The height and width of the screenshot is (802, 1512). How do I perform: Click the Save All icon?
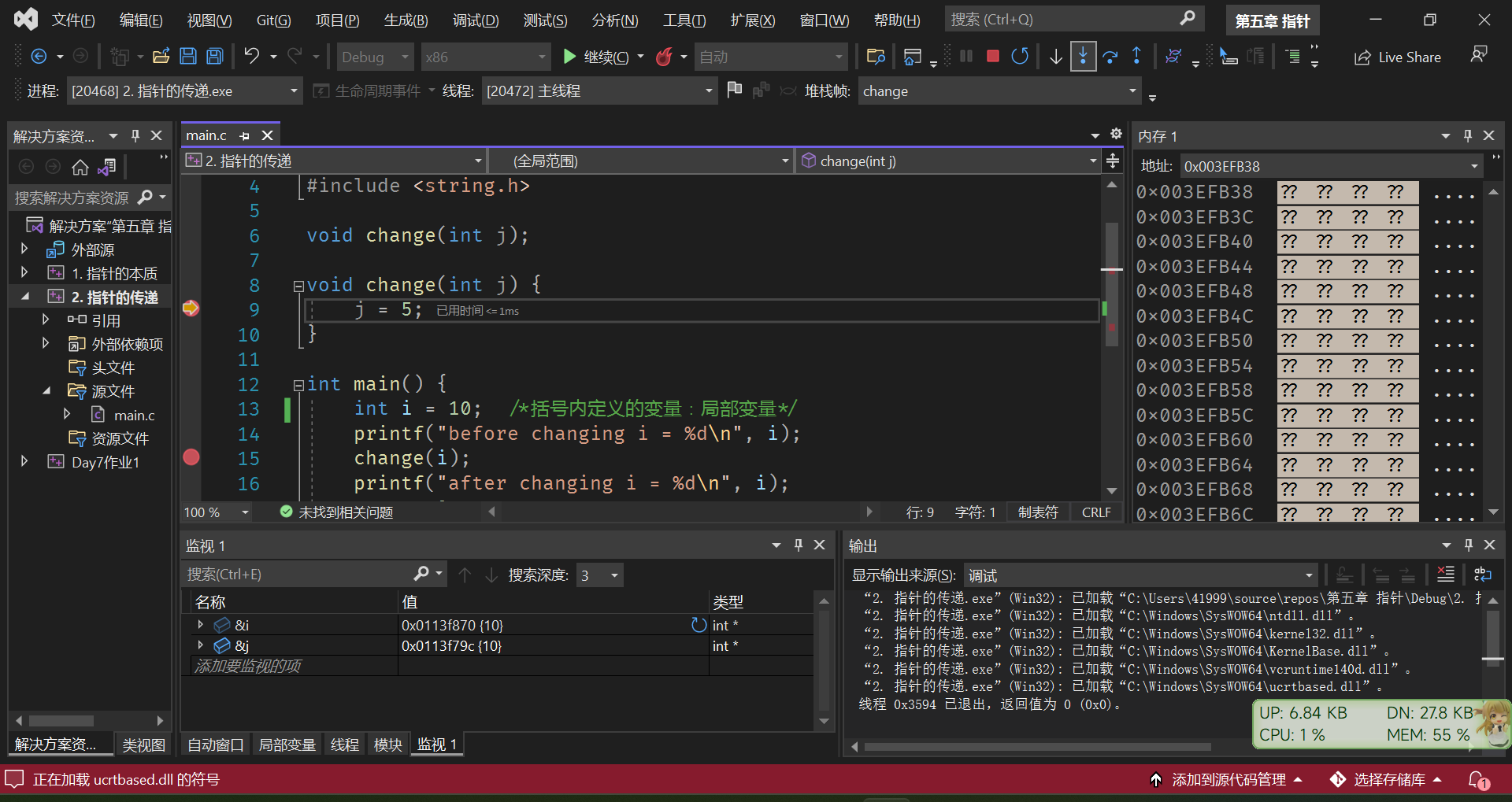pyautogui.click(x=214, y=57)
